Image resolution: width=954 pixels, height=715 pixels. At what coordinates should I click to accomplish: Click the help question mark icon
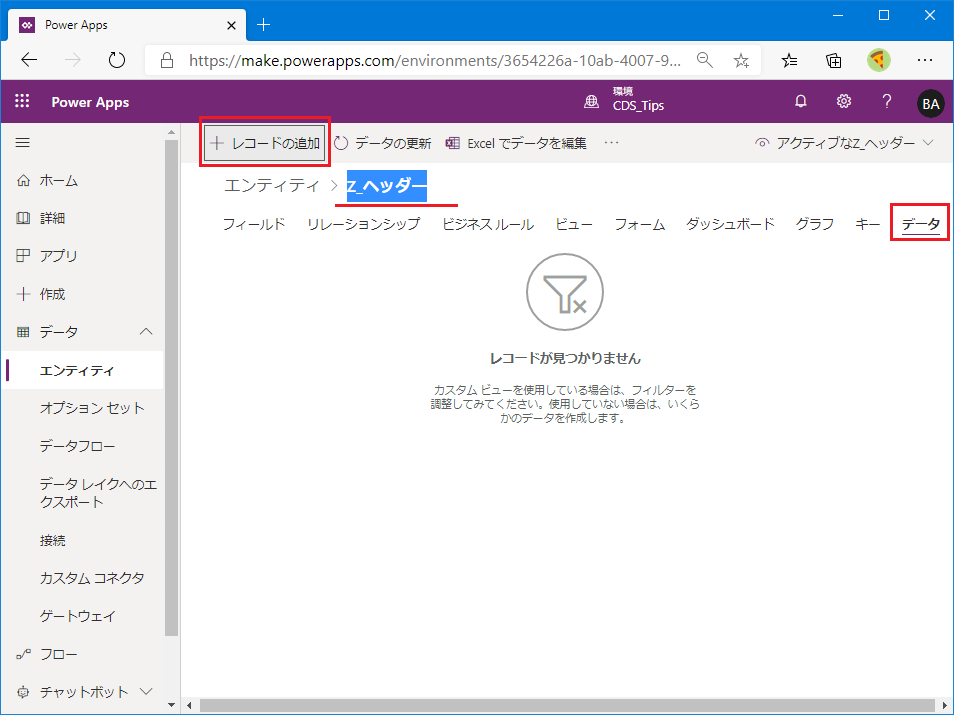coord(886,101)
